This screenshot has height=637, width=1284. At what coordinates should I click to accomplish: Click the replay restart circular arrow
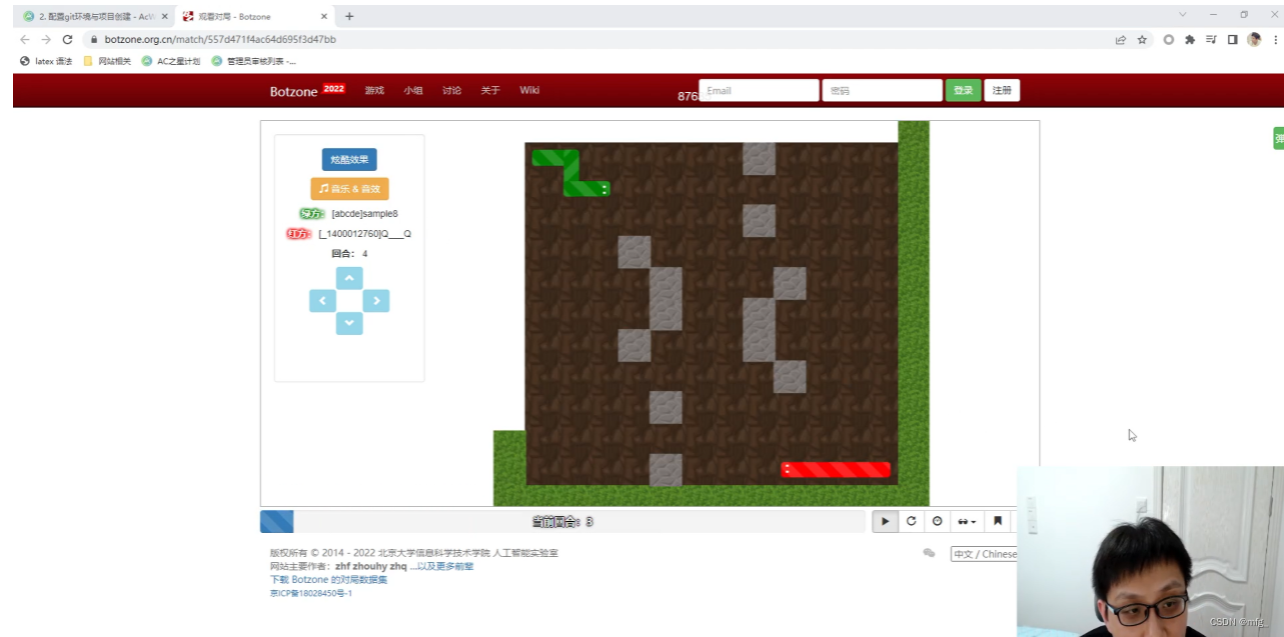911,521
